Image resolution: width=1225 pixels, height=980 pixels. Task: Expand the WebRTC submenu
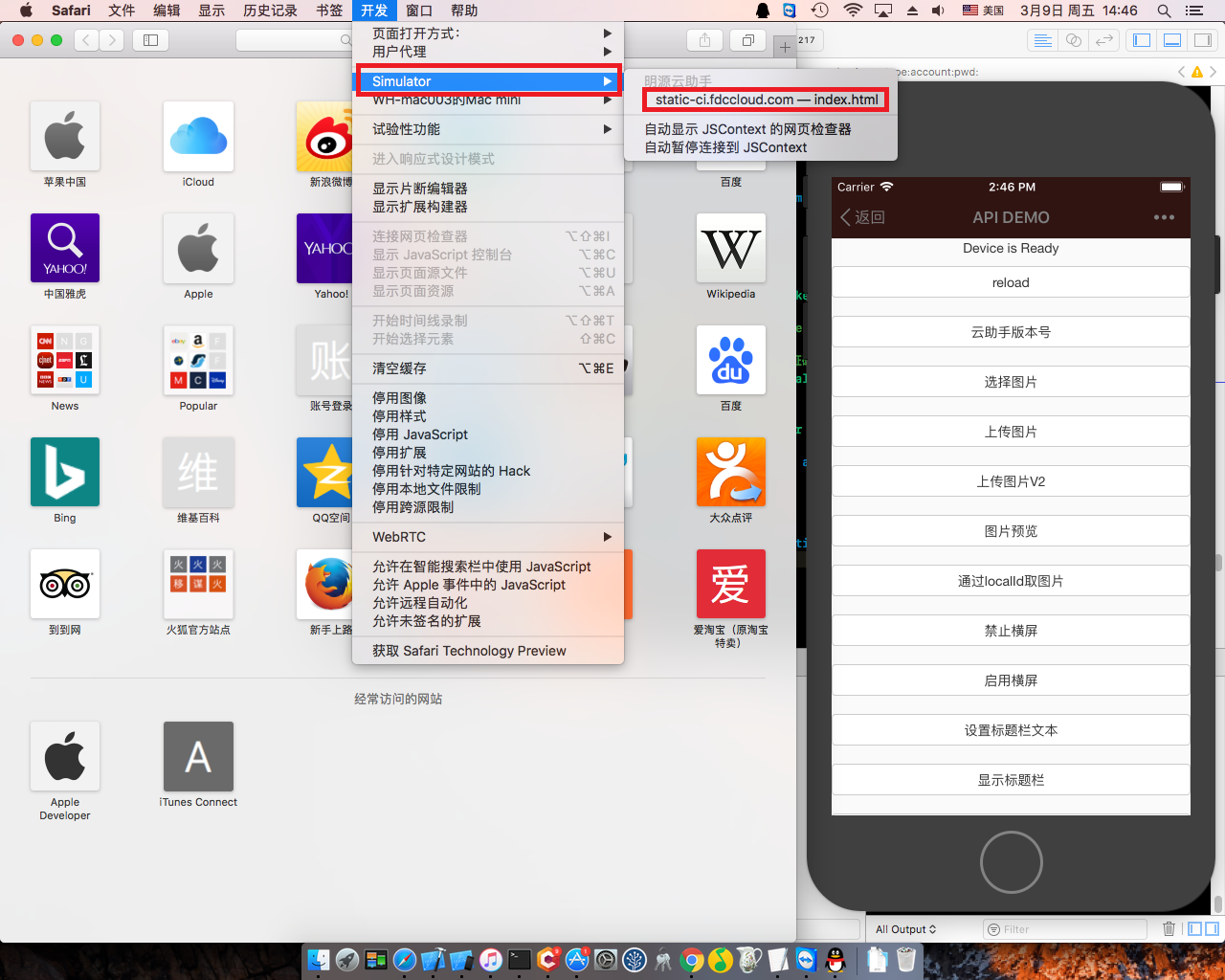(x=488, y=537)
